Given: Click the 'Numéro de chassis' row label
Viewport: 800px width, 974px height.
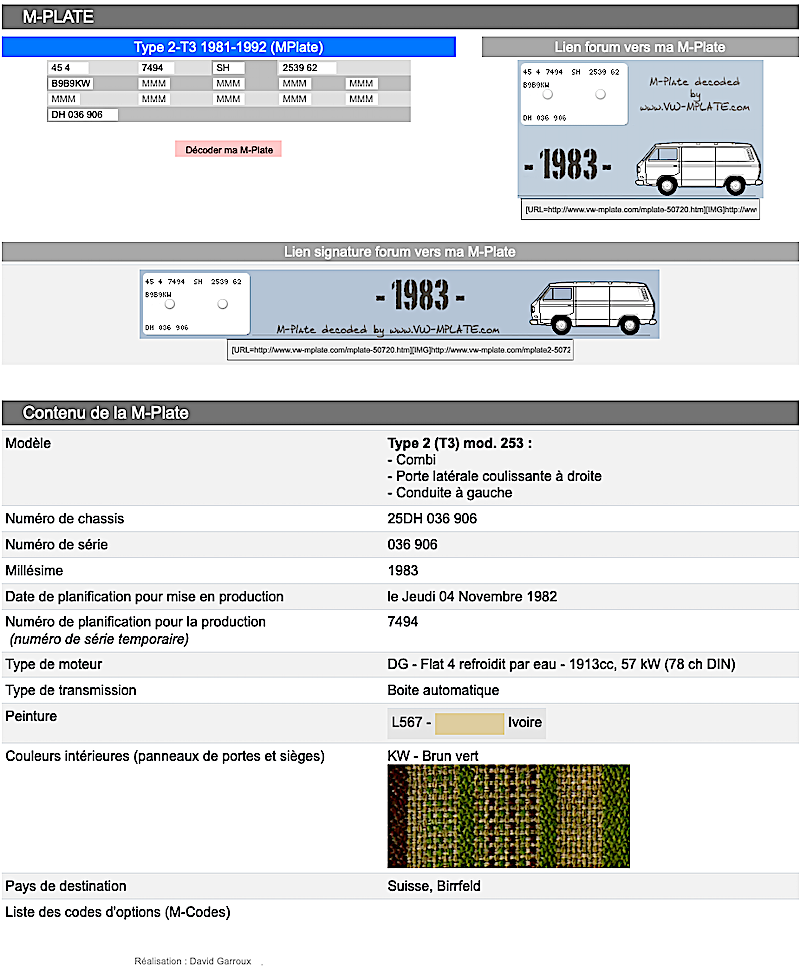Looking at the screenshot, I should [65, 519].
